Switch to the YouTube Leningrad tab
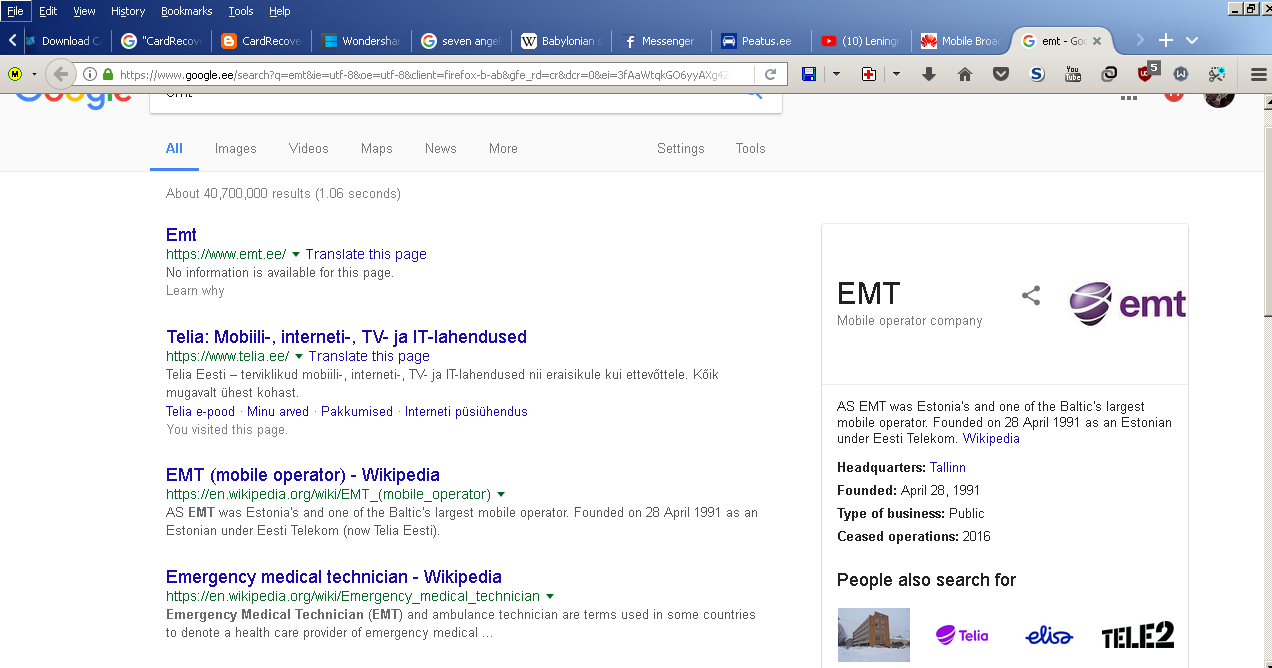The image size is (1272, 668). click(860, 41)
